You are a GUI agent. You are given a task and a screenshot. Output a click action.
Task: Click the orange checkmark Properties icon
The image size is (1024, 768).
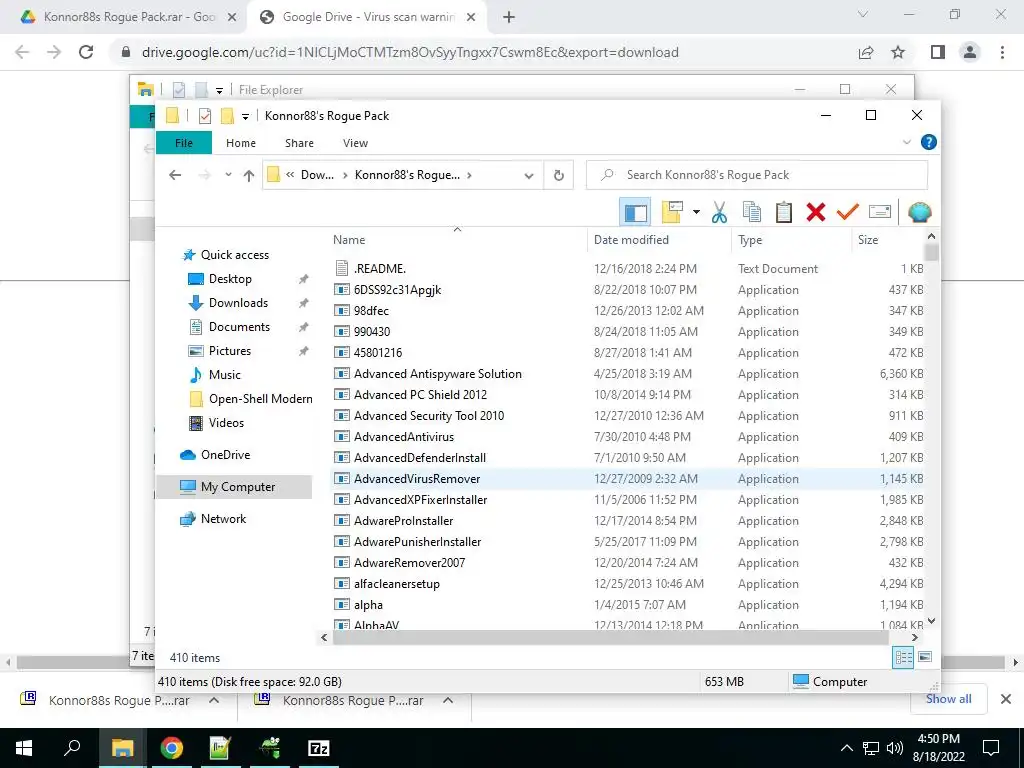coord(848,212)
